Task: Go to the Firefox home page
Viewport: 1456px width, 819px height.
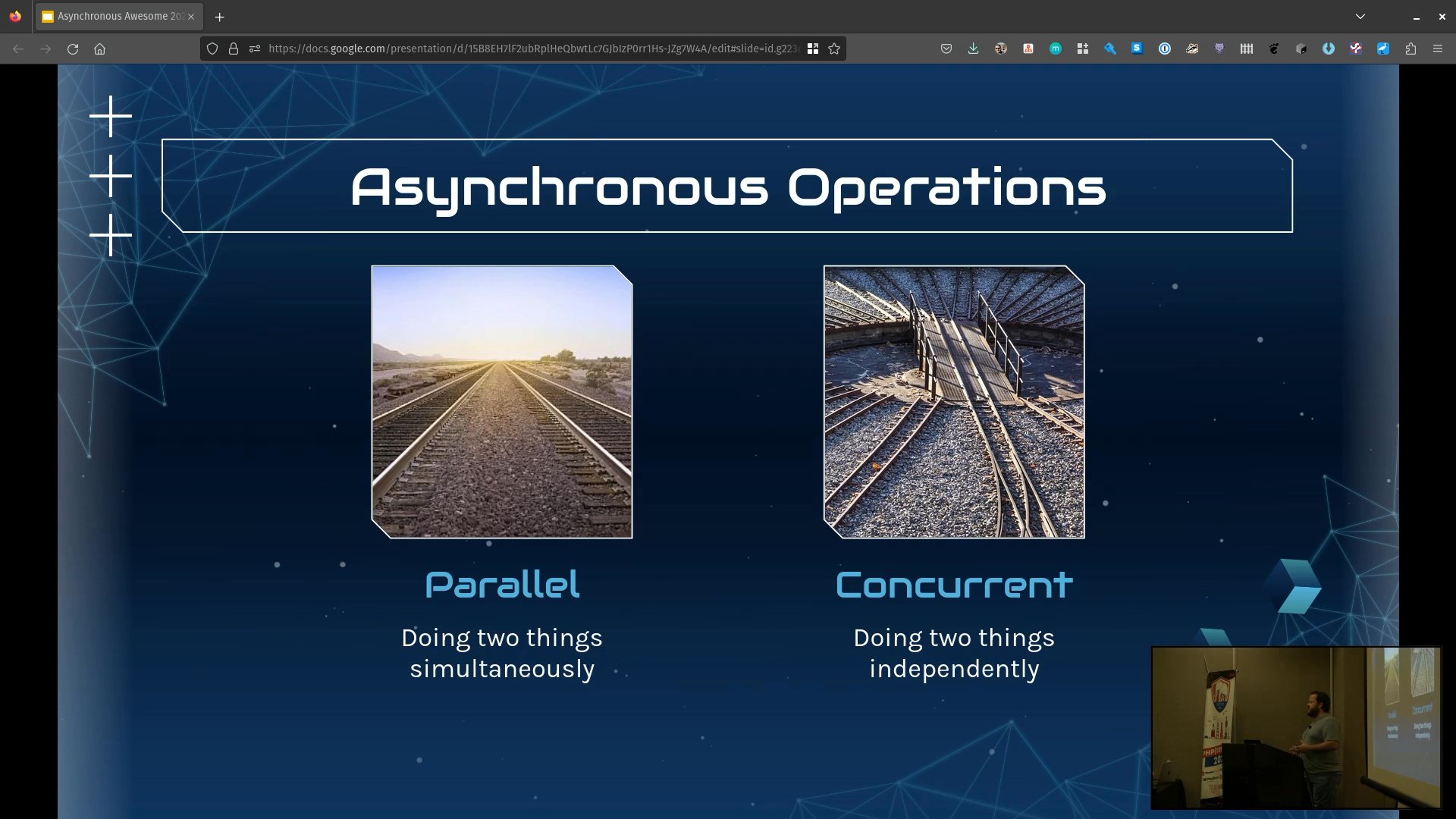Action: (99, 49)
